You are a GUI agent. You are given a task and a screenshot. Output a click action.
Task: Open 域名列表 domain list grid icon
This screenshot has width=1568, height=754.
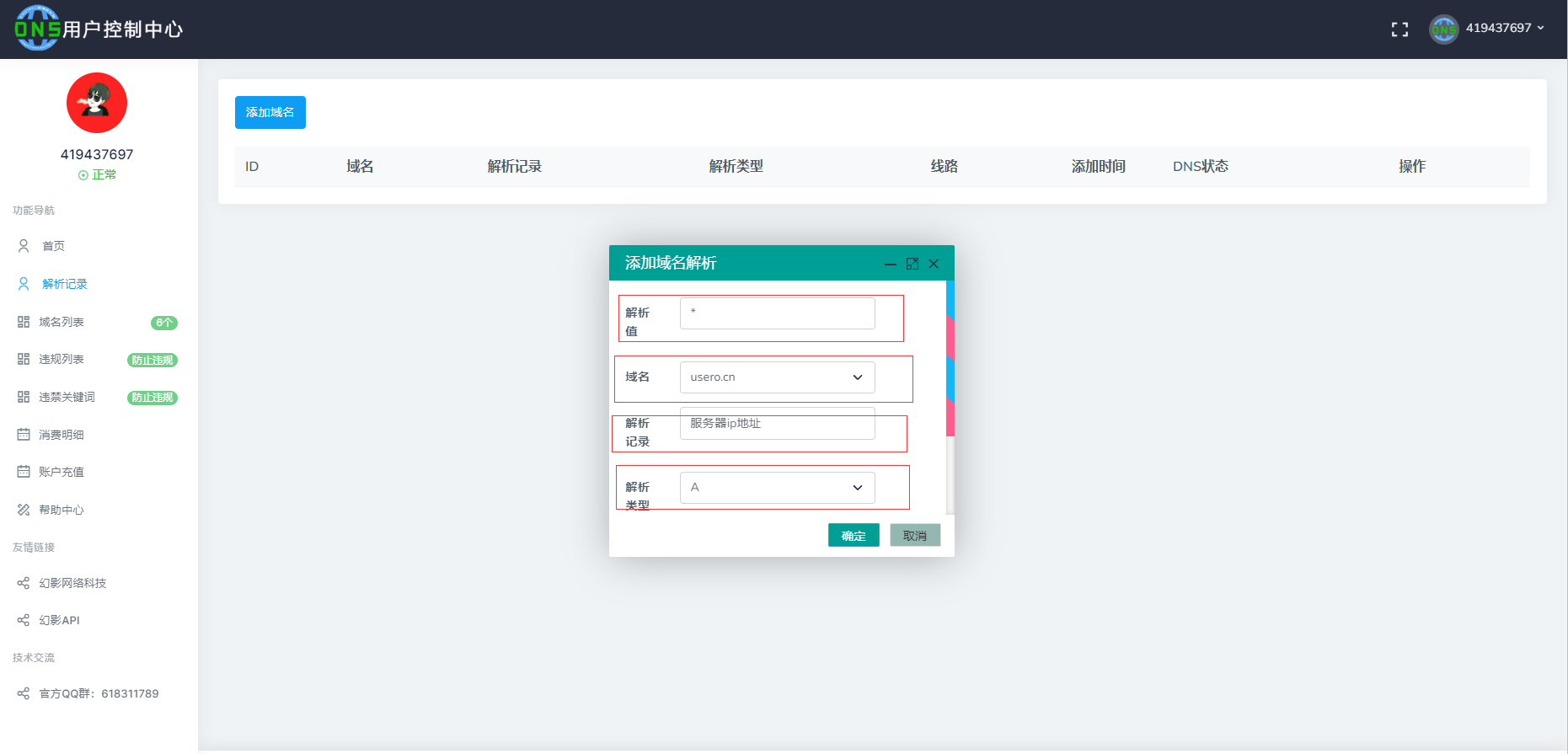(24, 322)
